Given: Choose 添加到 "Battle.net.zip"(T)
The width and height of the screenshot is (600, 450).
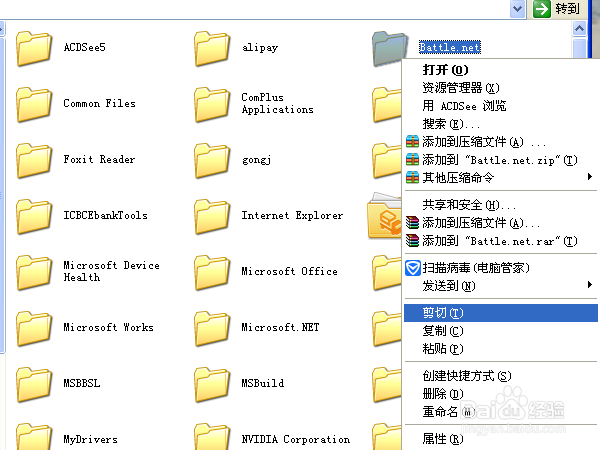Looking at the screenshot, I should (501, 160).
